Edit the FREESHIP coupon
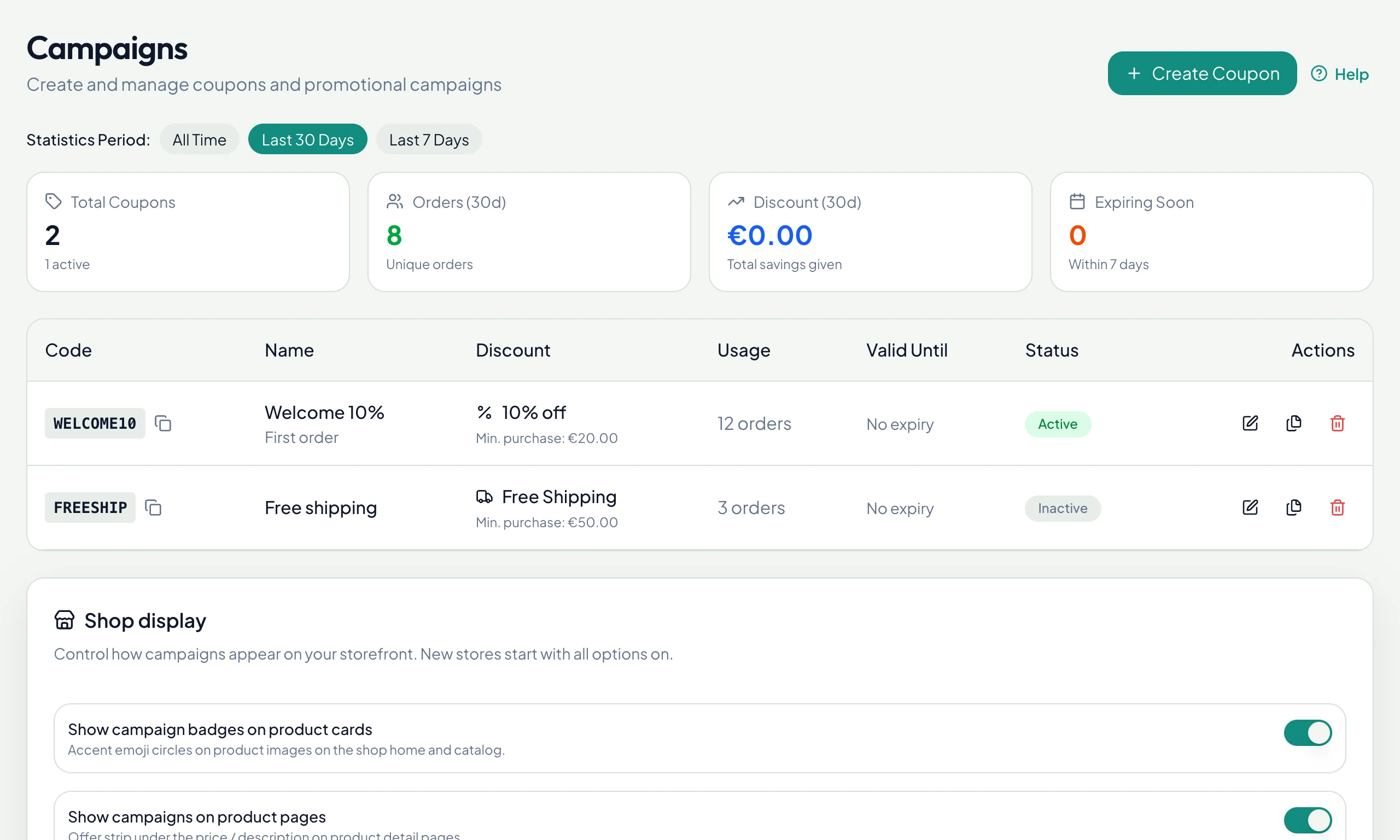 pyautogui.click(x=1250, y=507)
